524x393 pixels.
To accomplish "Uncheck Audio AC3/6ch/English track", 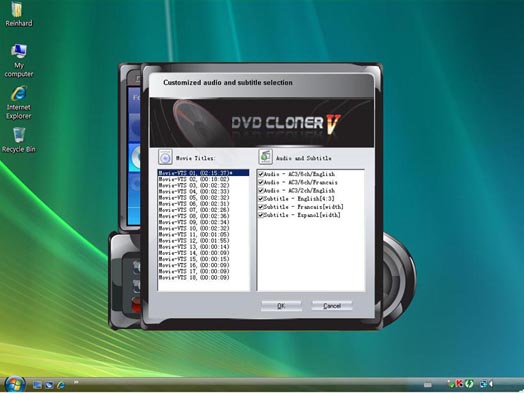I will tap(261, 174).
